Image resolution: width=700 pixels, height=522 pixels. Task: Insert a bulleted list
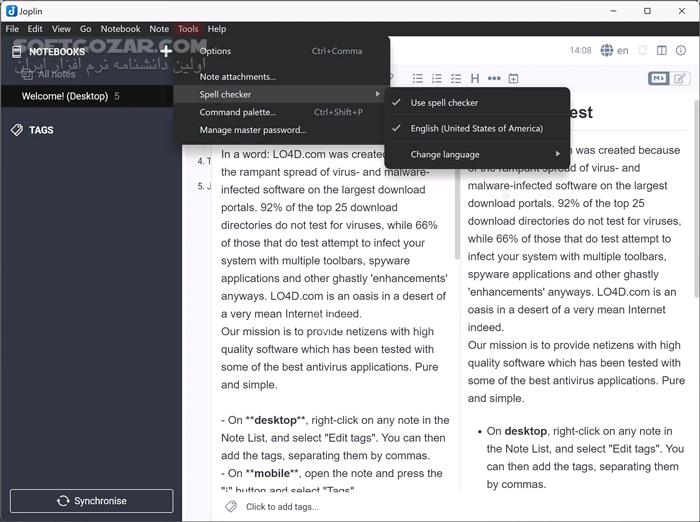pyautogui.click(x=418, y=79)
